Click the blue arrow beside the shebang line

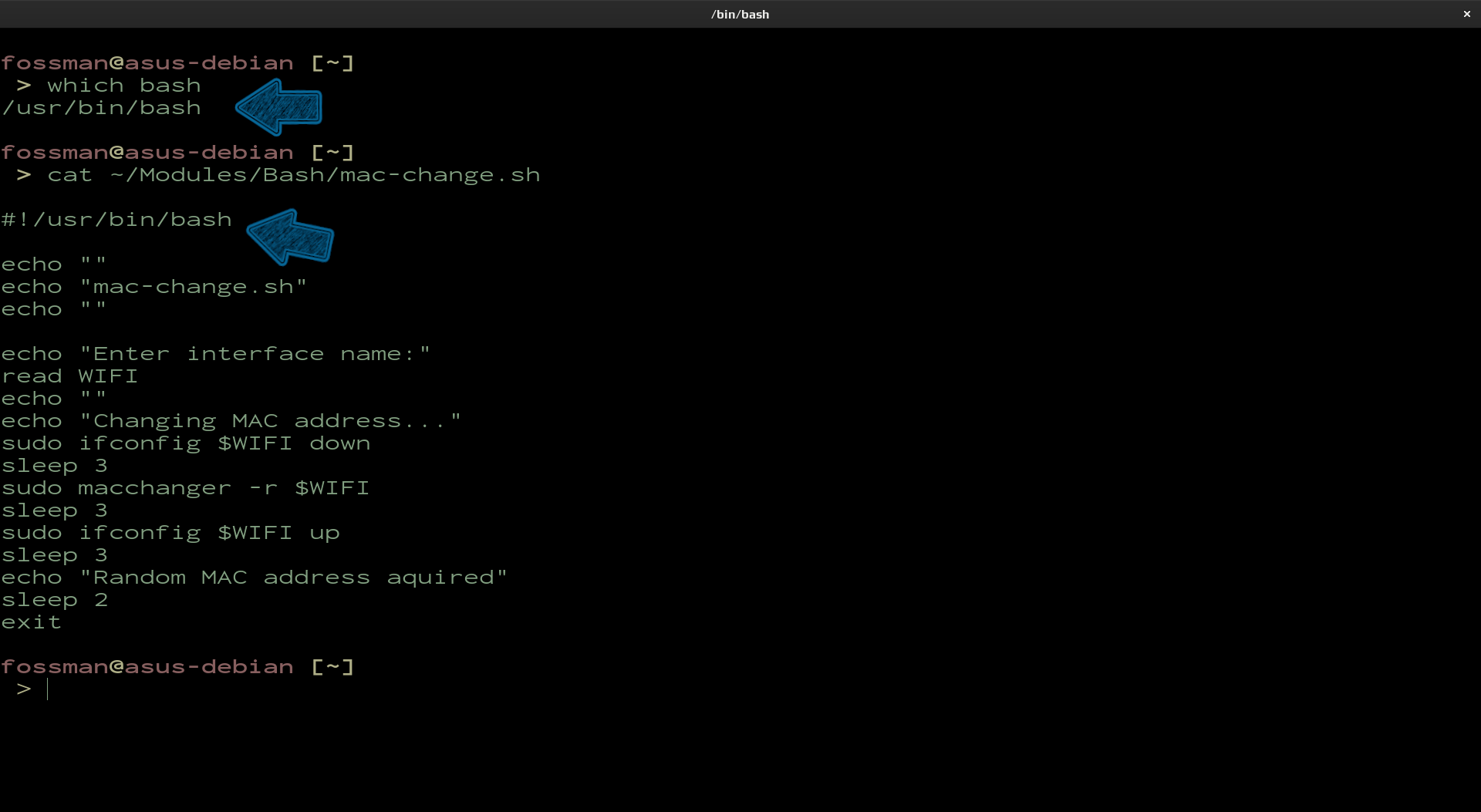click(x=290, y=238)
